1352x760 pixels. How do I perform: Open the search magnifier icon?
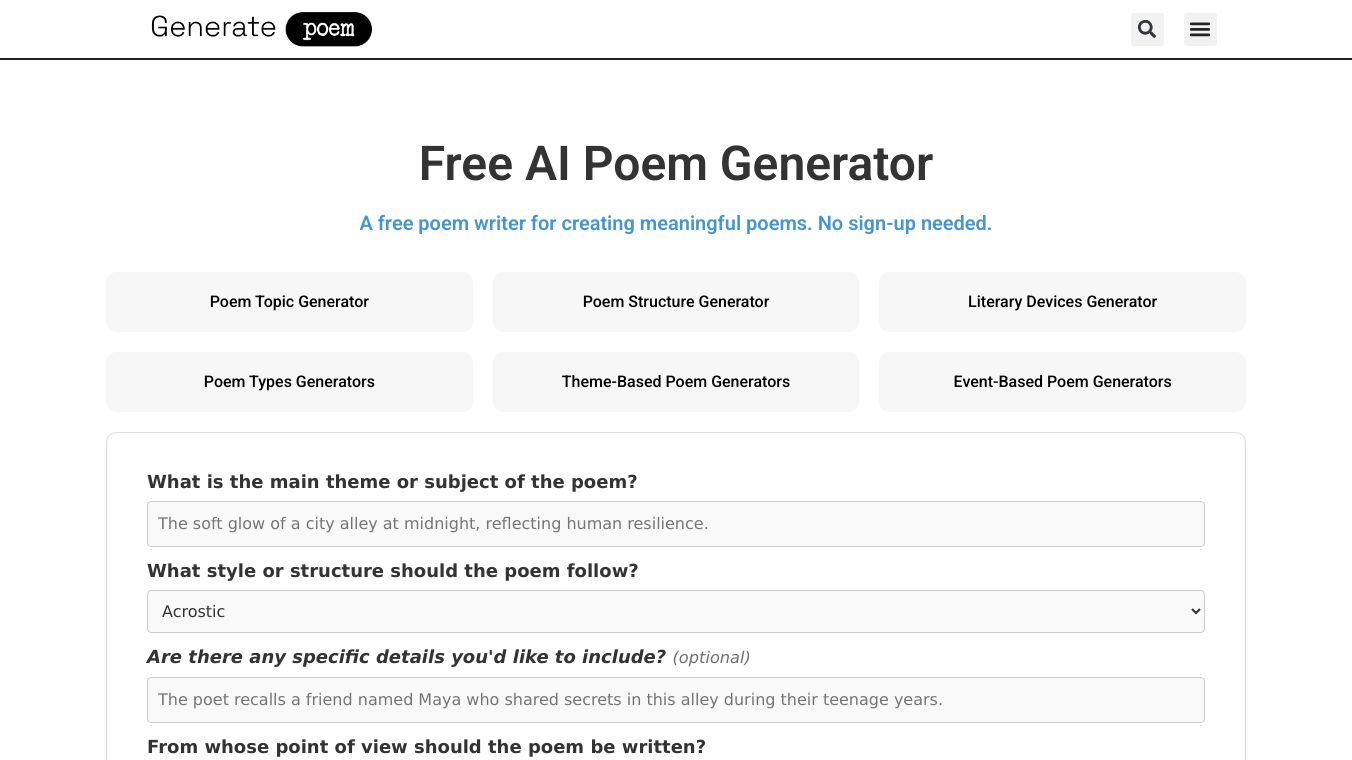click(x=1147, y=29)
